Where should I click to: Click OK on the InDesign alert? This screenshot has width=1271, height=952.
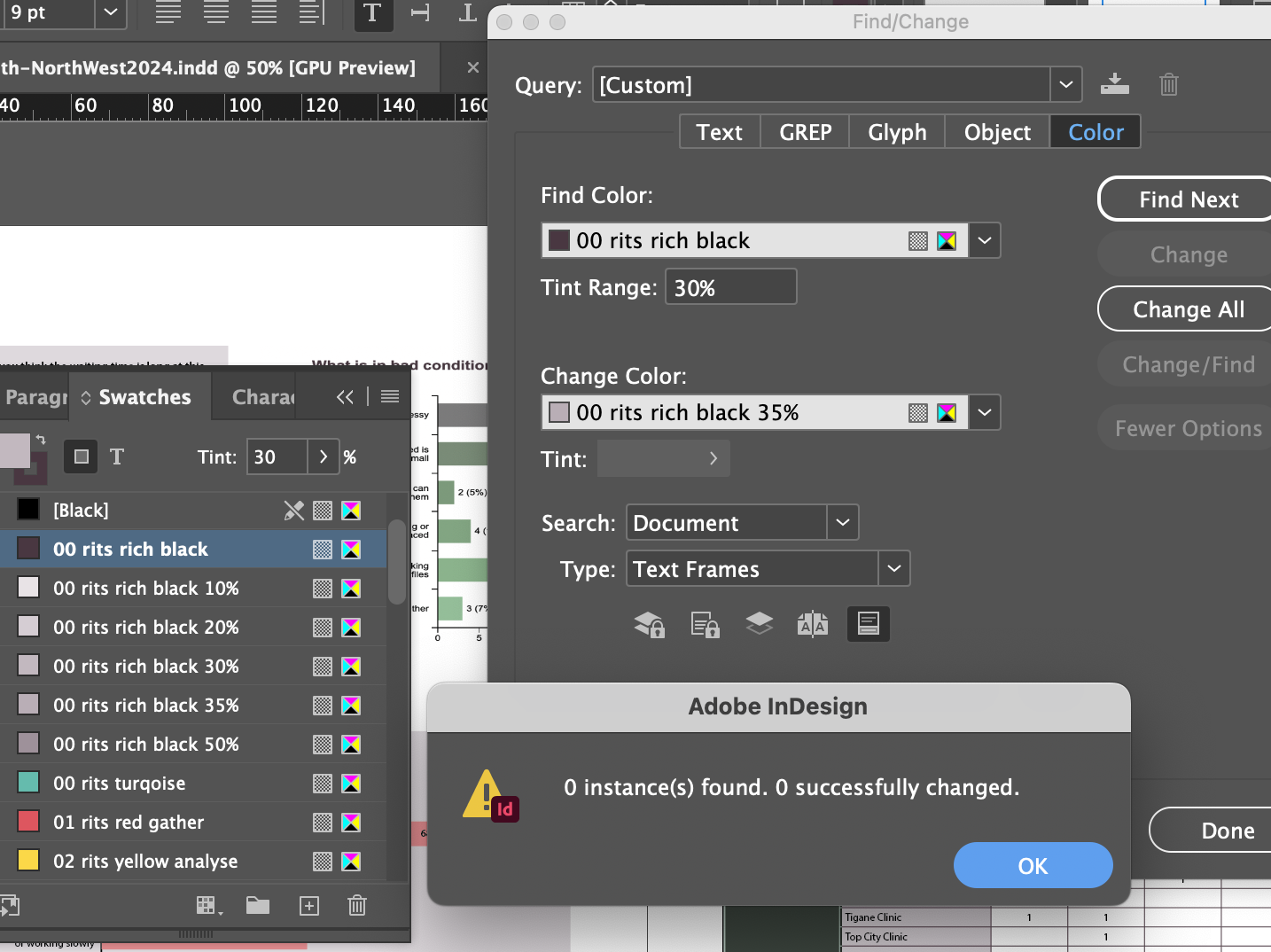[x=1033, y=865]
